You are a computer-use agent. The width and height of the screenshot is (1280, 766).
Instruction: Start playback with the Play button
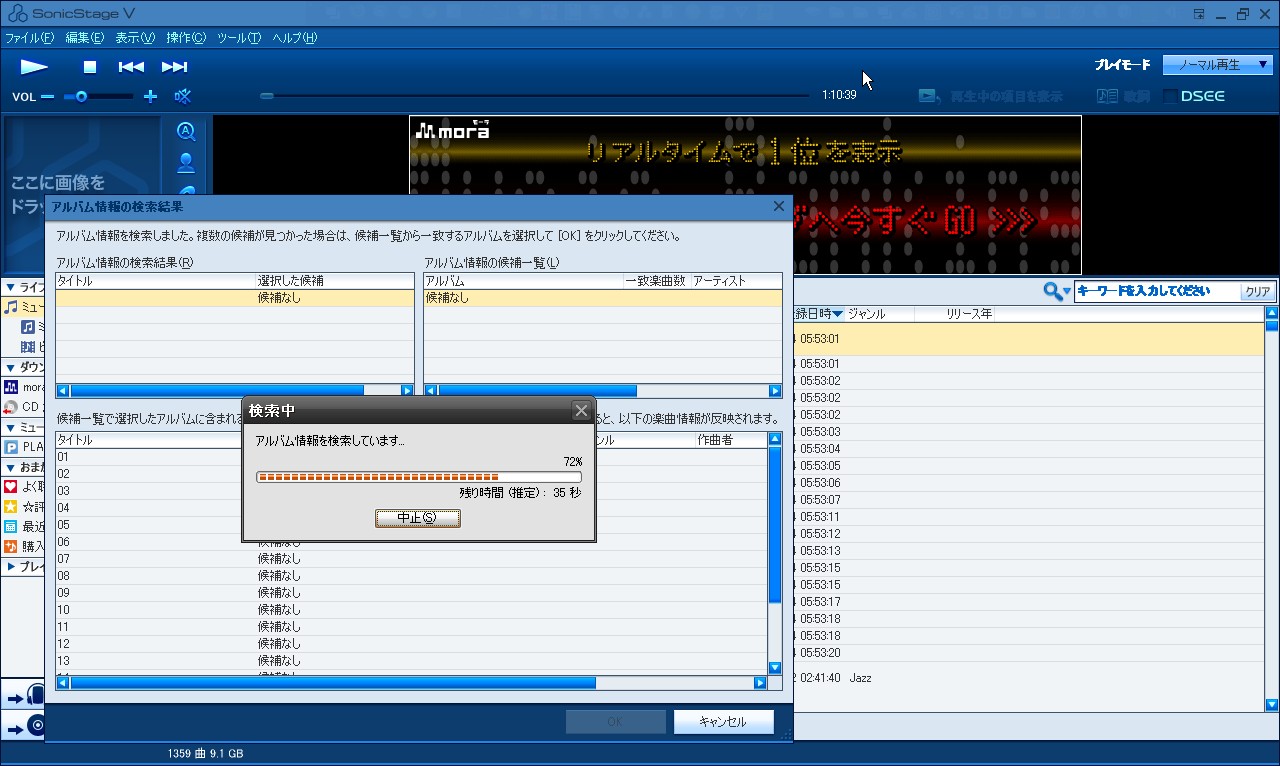[34, 67]
